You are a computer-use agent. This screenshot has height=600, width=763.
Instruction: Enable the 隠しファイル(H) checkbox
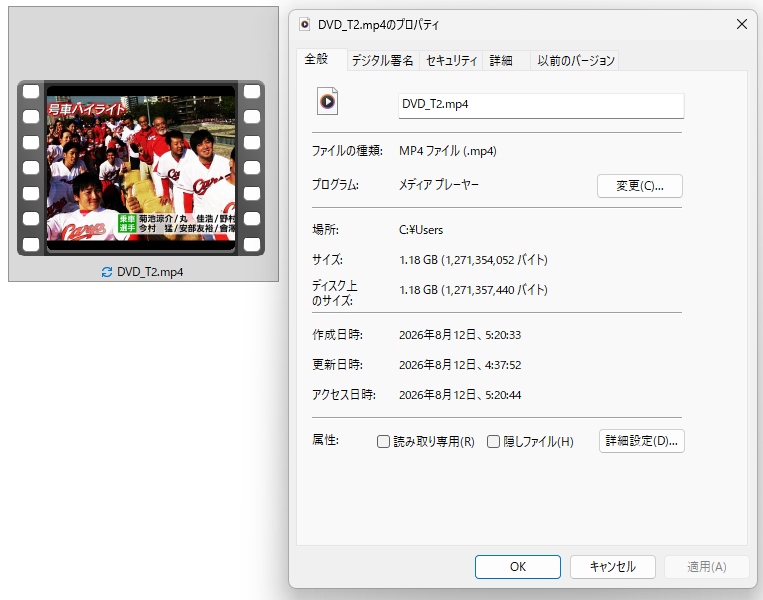click(x=493, y=441)
